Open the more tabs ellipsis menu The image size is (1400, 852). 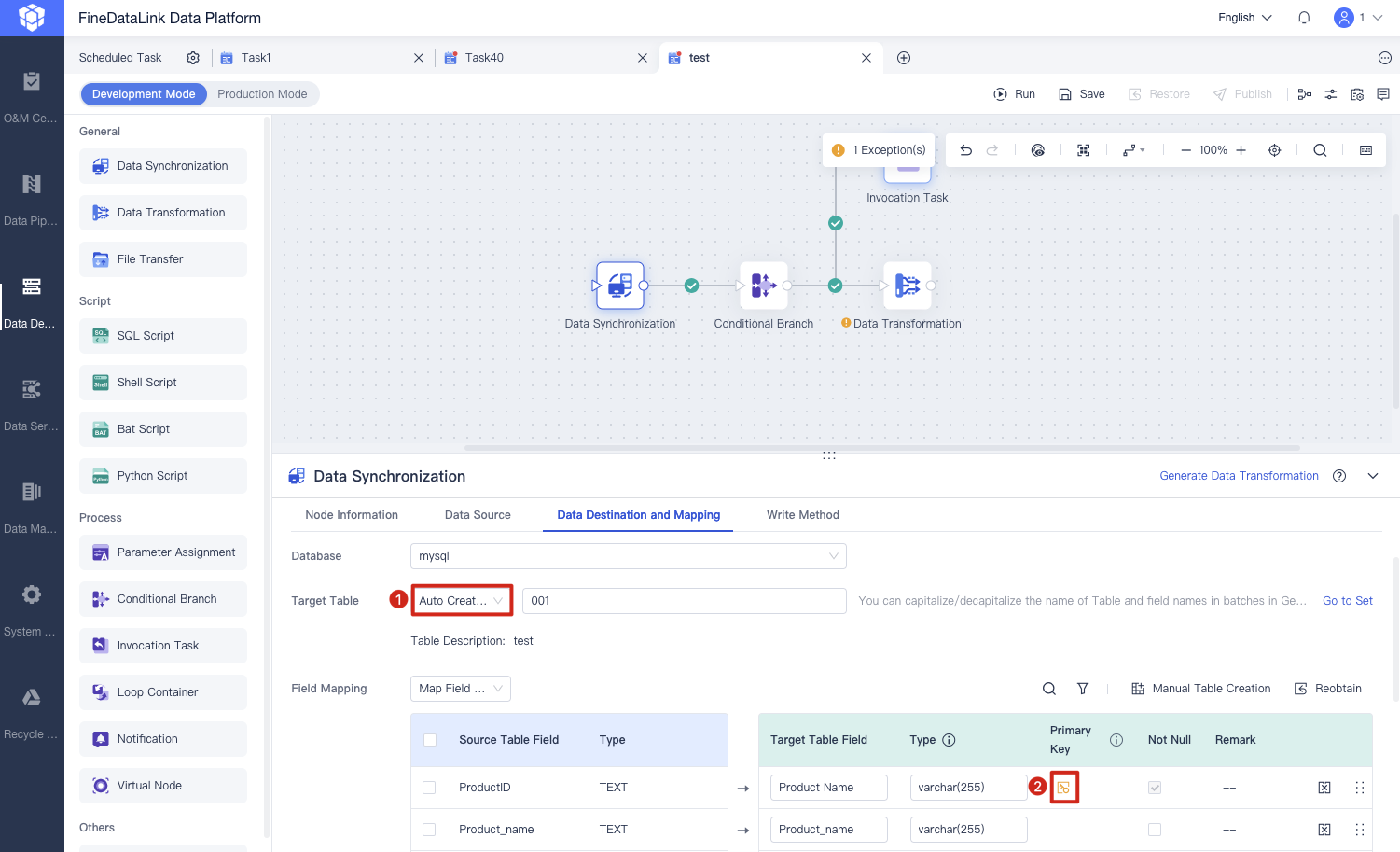[x=1385, y=58]
